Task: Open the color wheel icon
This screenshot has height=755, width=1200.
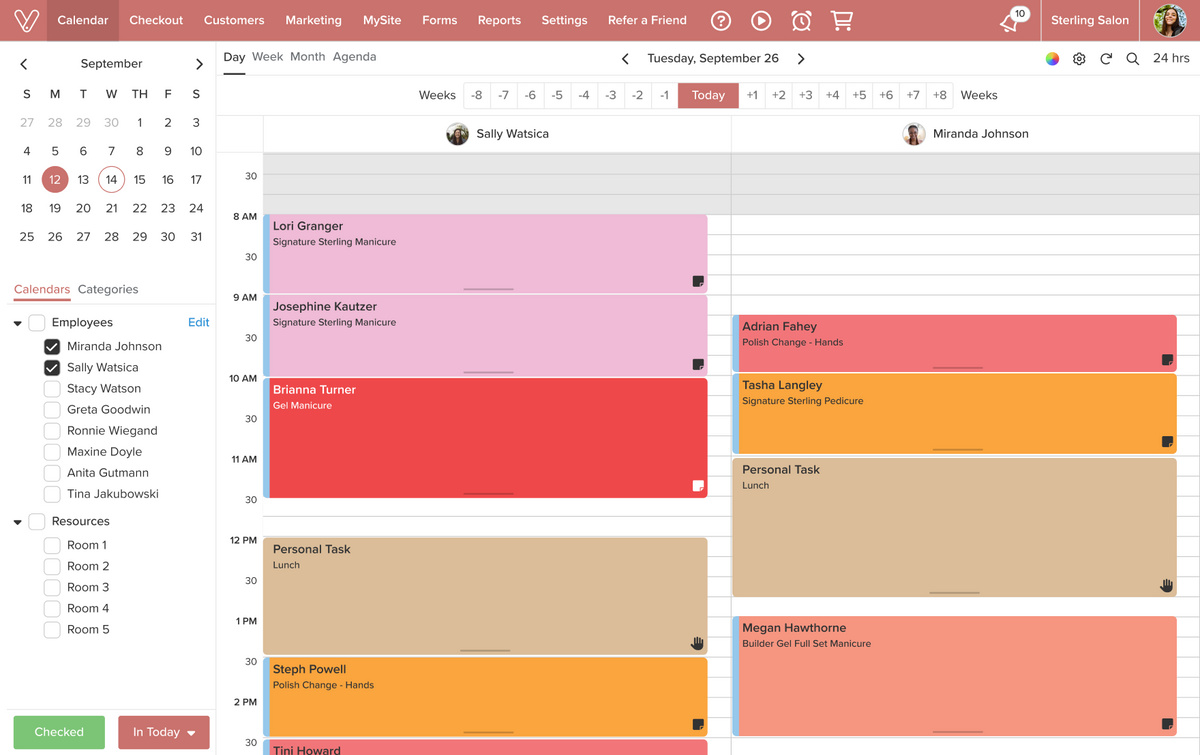Action: (x=1052, y=59)
